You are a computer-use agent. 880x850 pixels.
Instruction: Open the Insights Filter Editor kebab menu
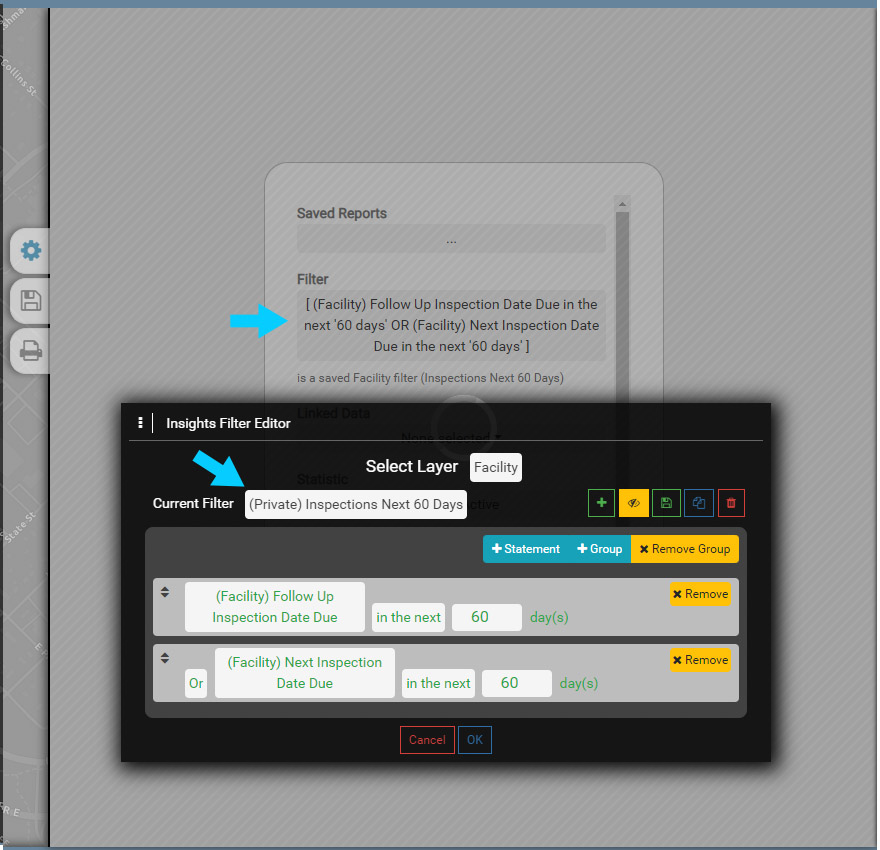(x=140, y=423)
